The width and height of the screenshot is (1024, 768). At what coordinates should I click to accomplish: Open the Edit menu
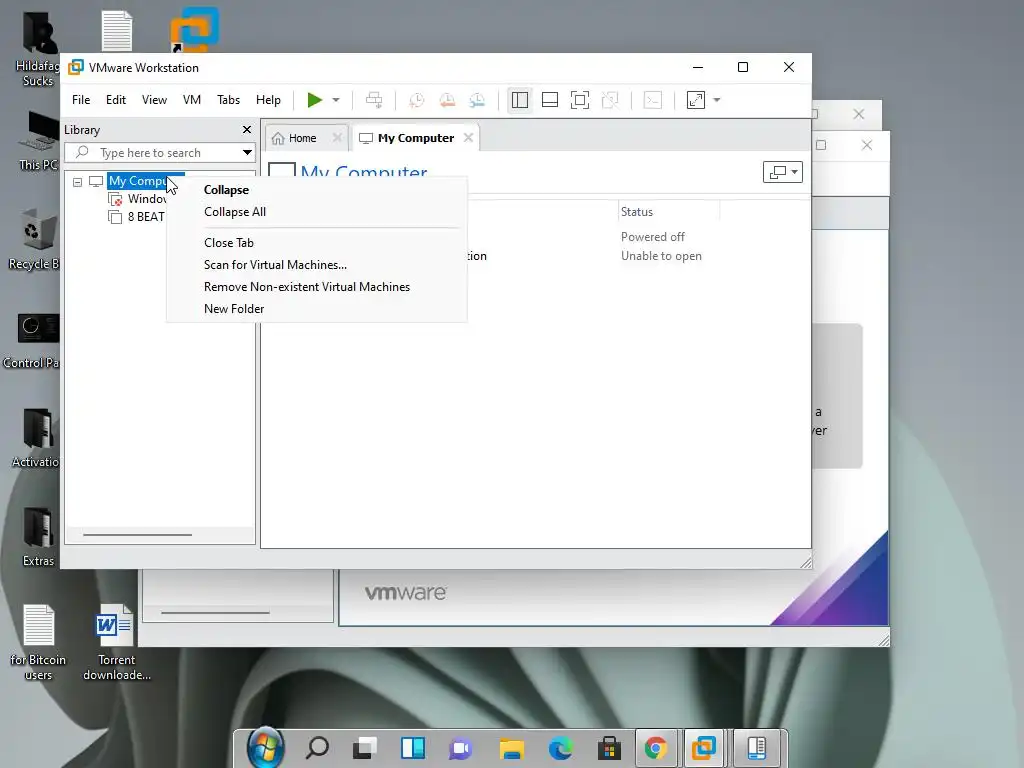tap(116, 100)
